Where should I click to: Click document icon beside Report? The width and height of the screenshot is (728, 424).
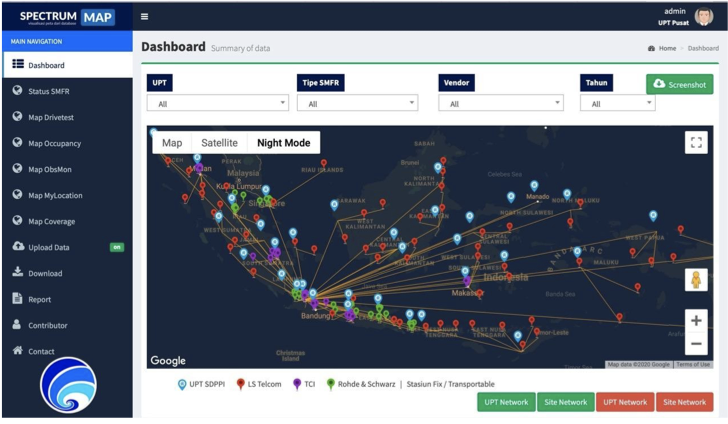coord(17,298)
